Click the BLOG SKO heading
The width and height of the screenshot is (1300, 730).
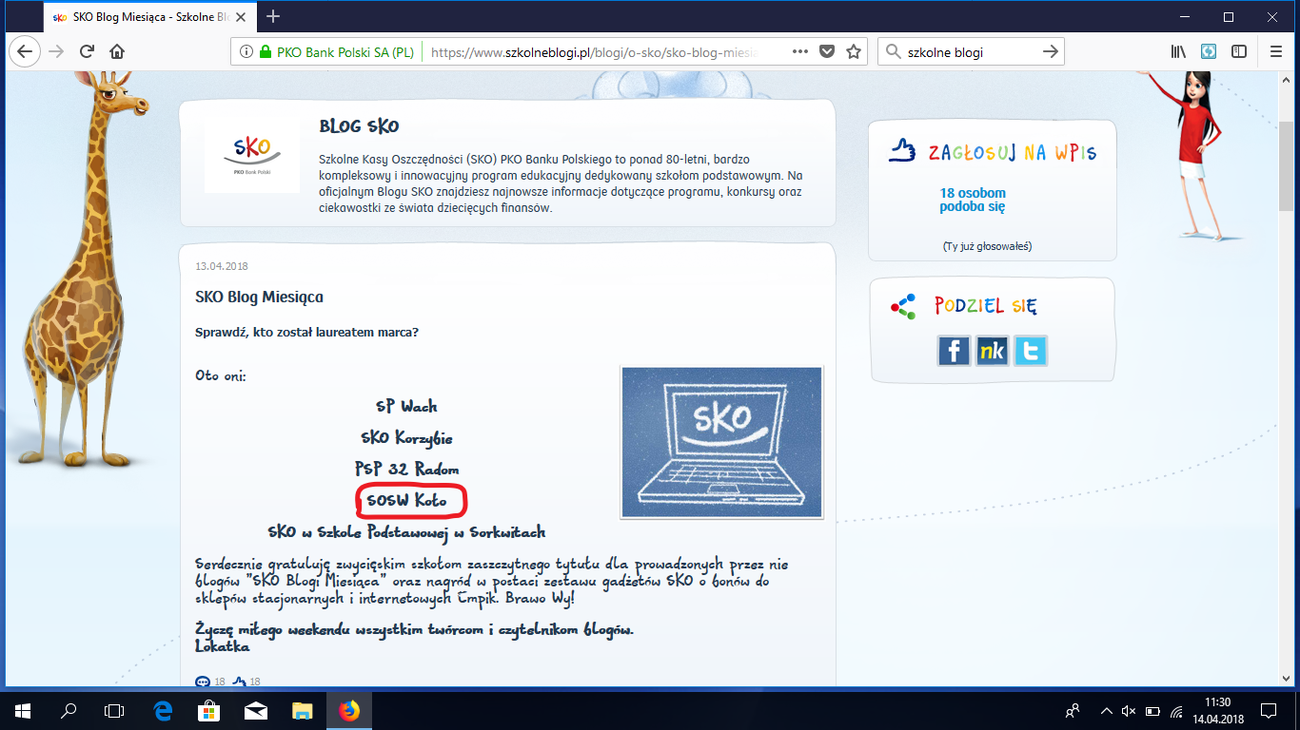pos(359,126)
